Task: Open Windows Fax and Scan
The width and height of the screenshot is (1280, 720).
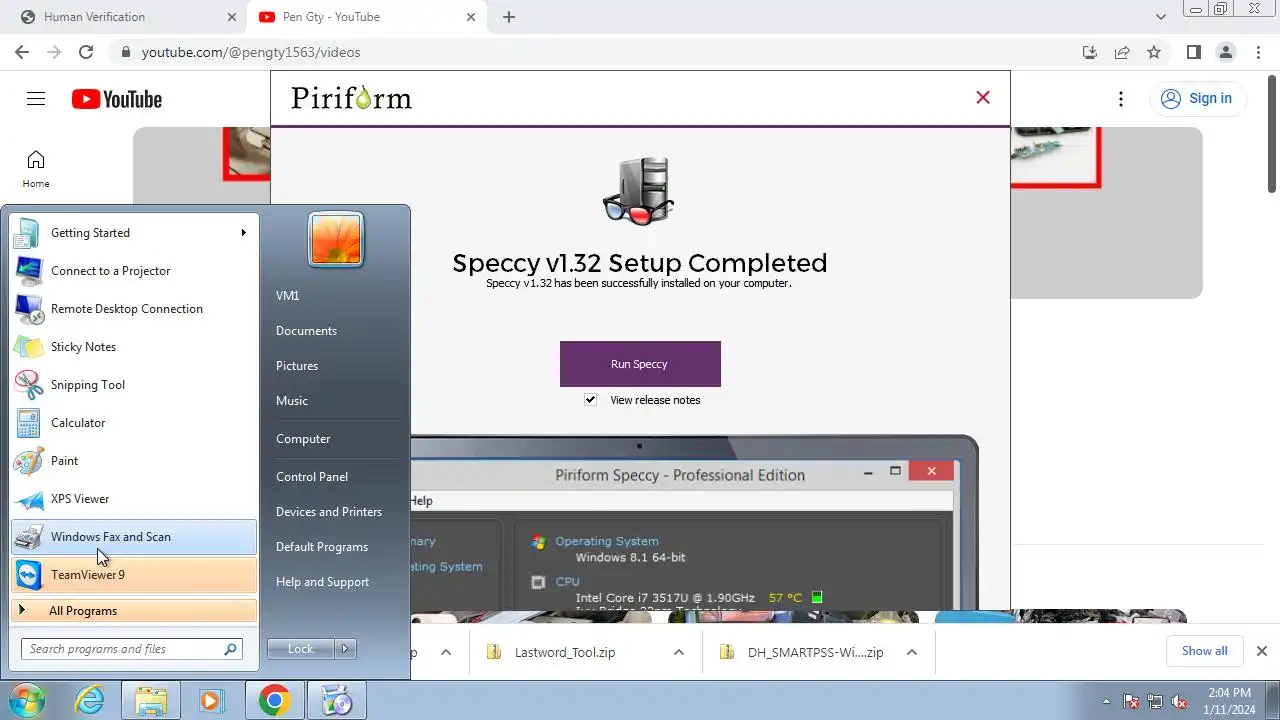Action: click(x=134, y=537)
